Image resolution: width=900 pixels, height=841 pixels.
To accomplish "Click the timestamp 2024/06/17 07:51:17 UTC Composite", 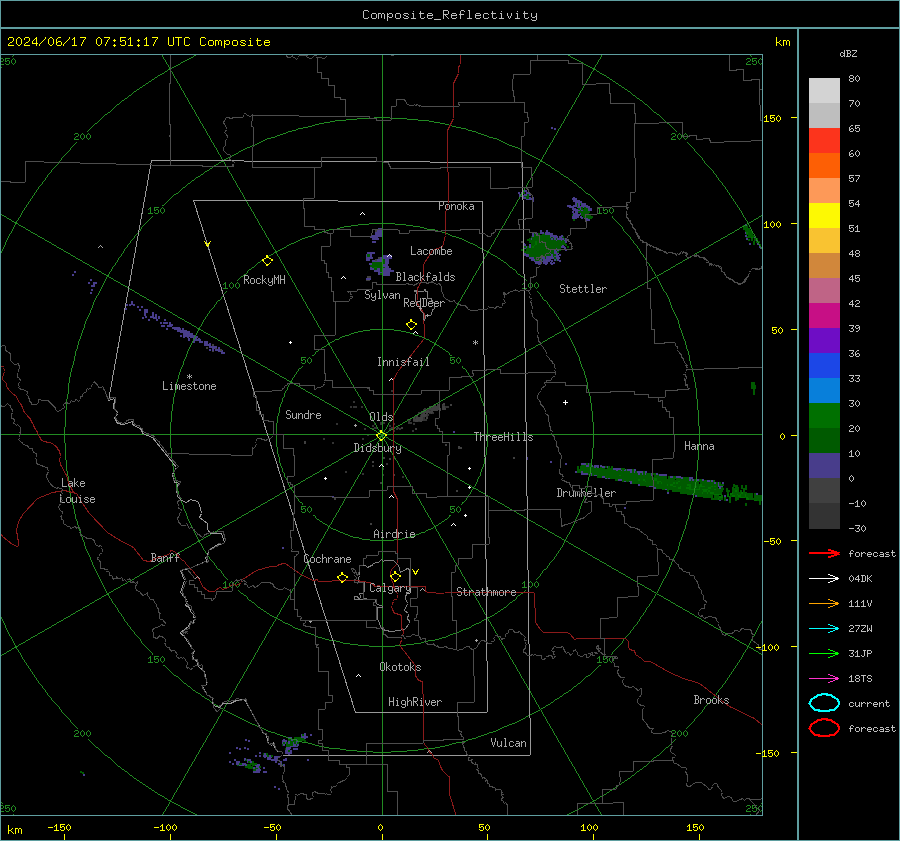I will click(x=138, y=42).
